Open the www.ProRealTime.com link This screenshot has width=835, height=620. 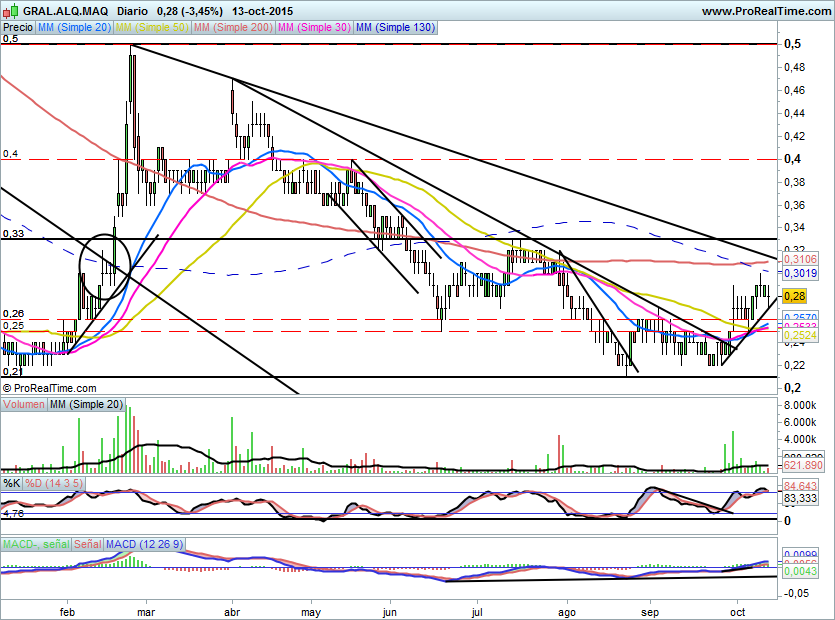click(765, 11)
